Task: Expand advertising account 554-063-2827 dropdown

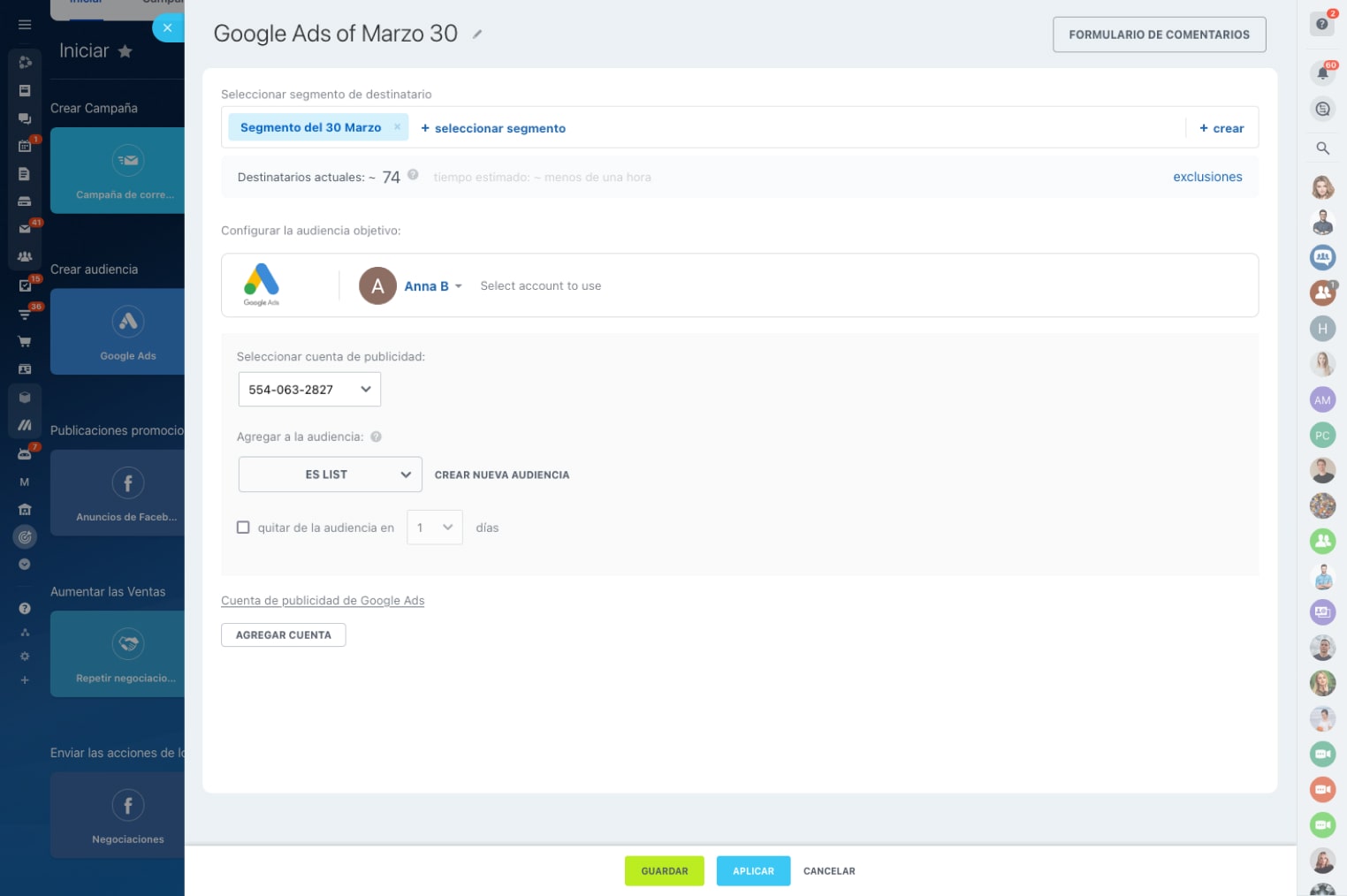Action: [309, 390]
